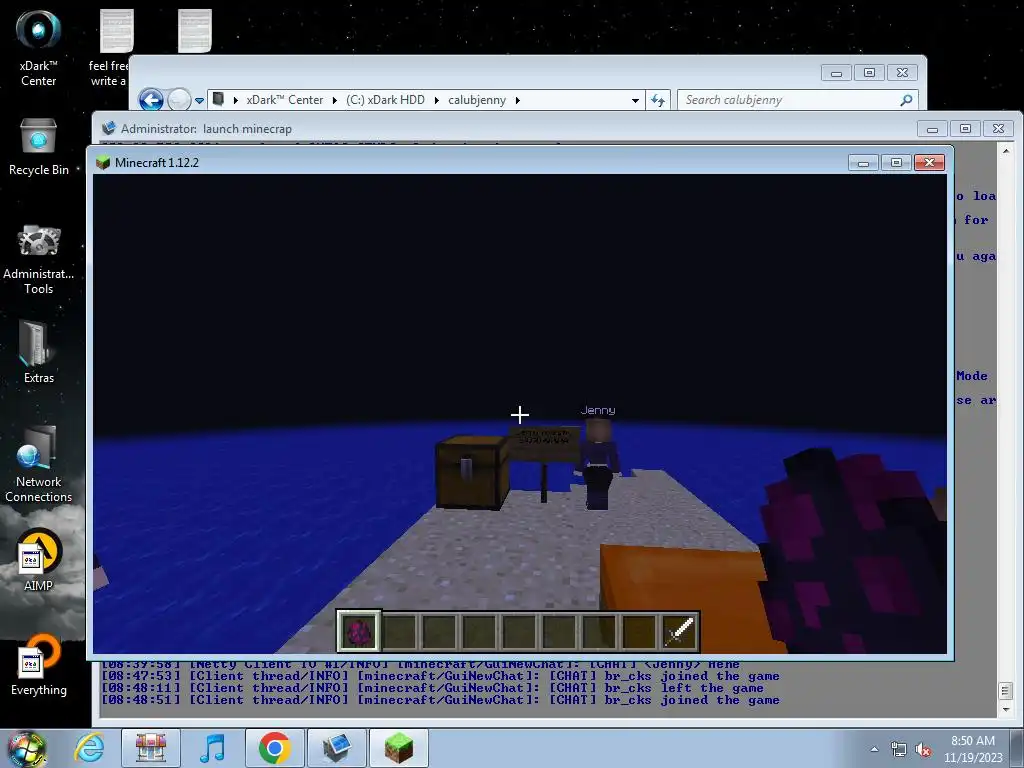Launch the AIMP desktop shortcut

tap(38, 560)
